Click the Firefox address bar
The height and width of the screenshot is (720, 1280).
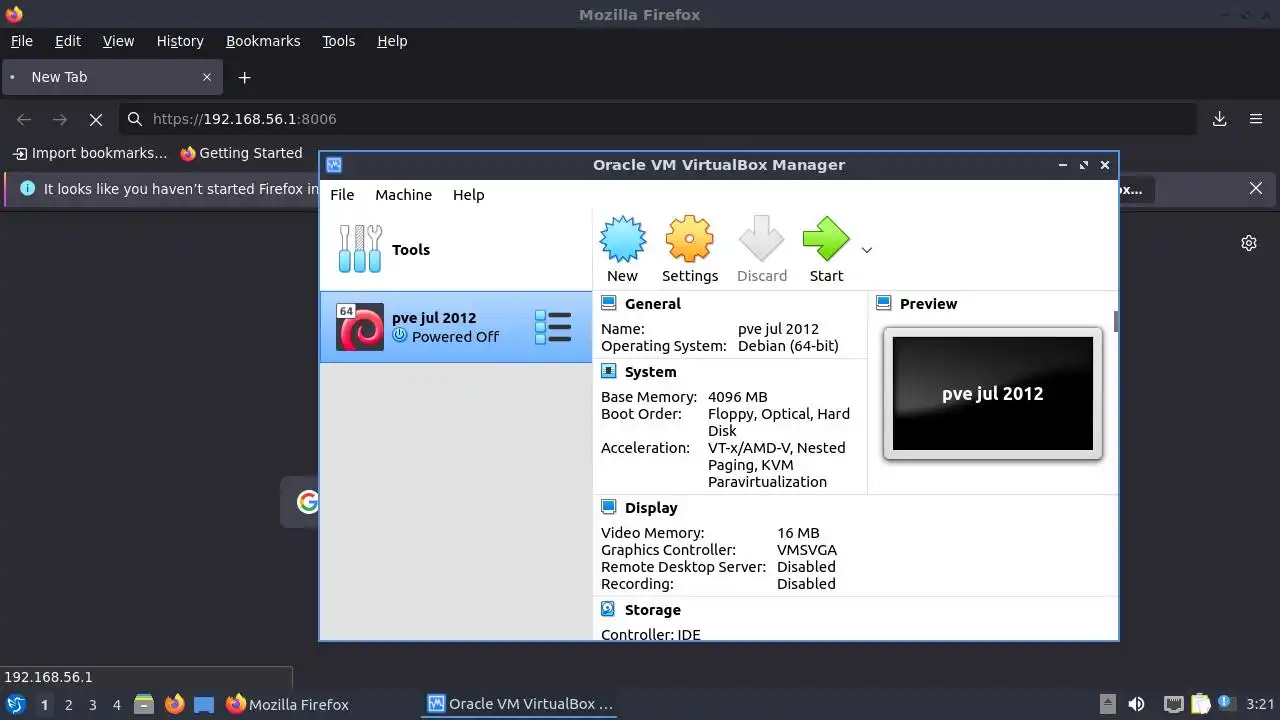pos(657,119)
